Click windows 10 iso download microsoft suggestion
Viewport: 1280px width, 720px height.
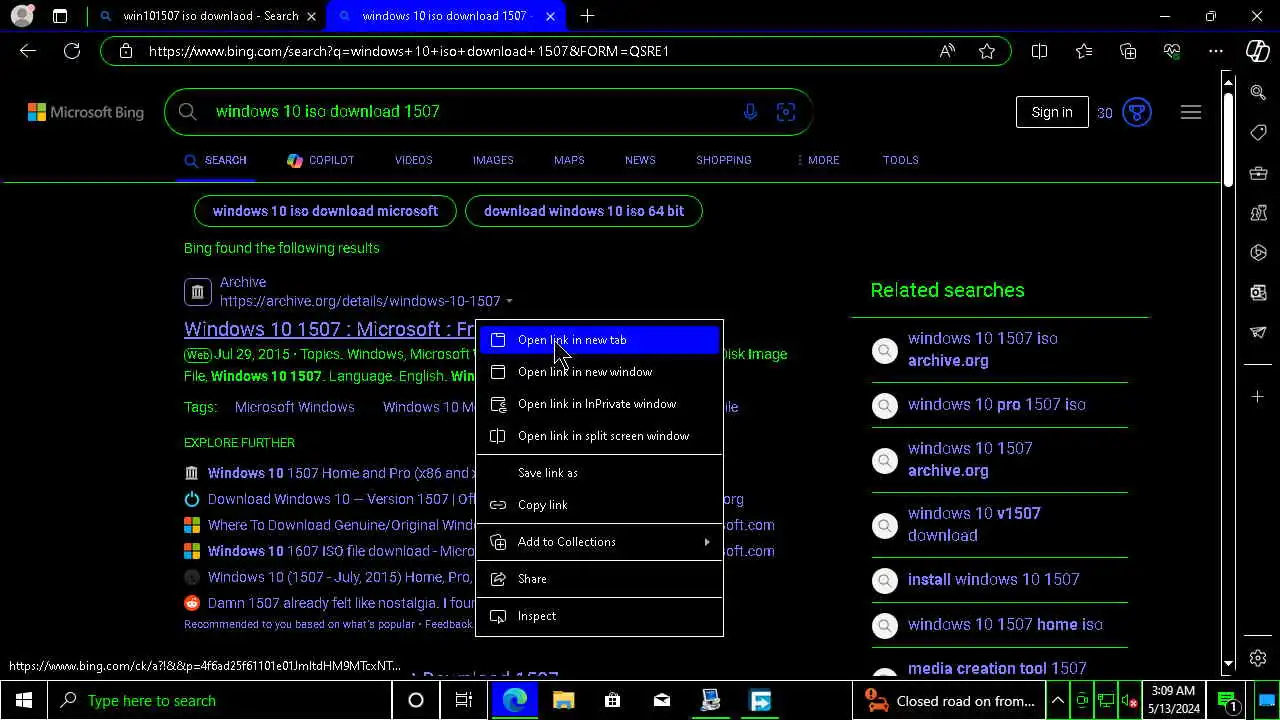[x=325, y=211]
